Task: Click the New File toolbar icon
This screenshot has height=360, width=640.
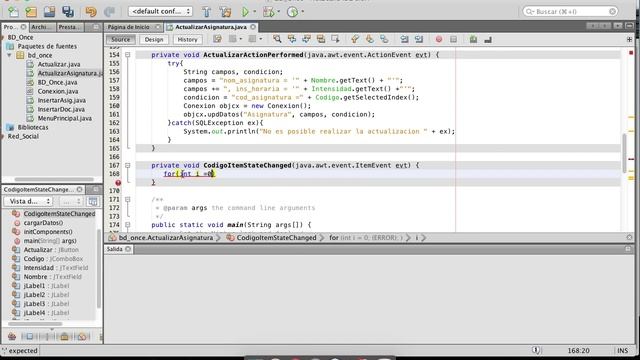Action: tap(13, 11)
